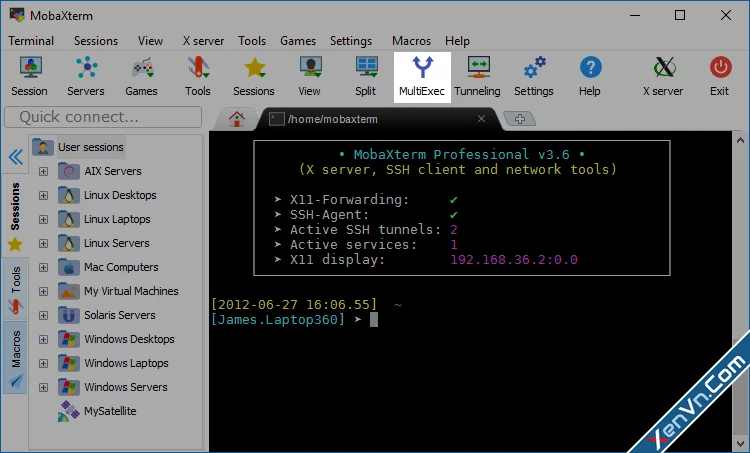The height and width of the screenshot is (453, 750).
Task: Open the Tunneling toolbar icon
Action: 477,77
